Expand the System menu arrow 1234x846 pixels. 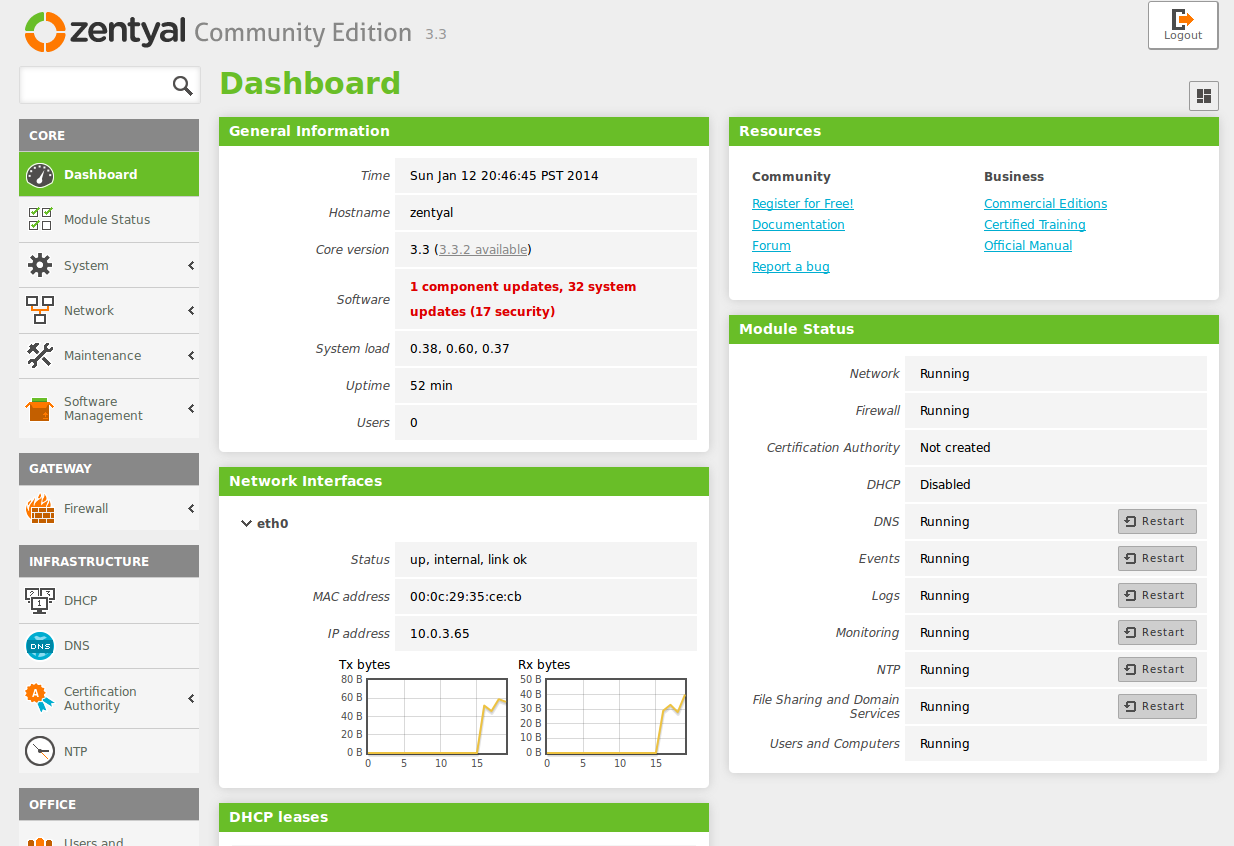coord(190,266)
